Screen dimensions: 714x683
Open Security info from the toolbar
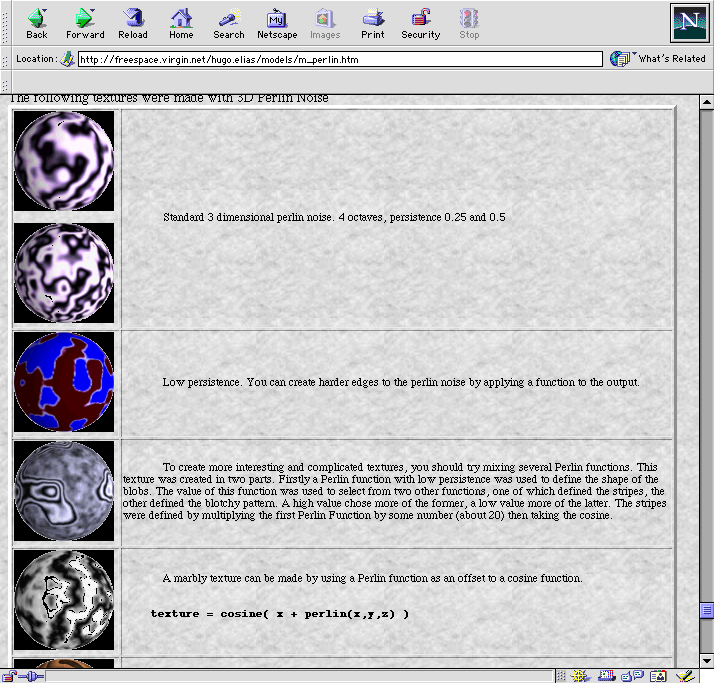(x=420, y=23)
